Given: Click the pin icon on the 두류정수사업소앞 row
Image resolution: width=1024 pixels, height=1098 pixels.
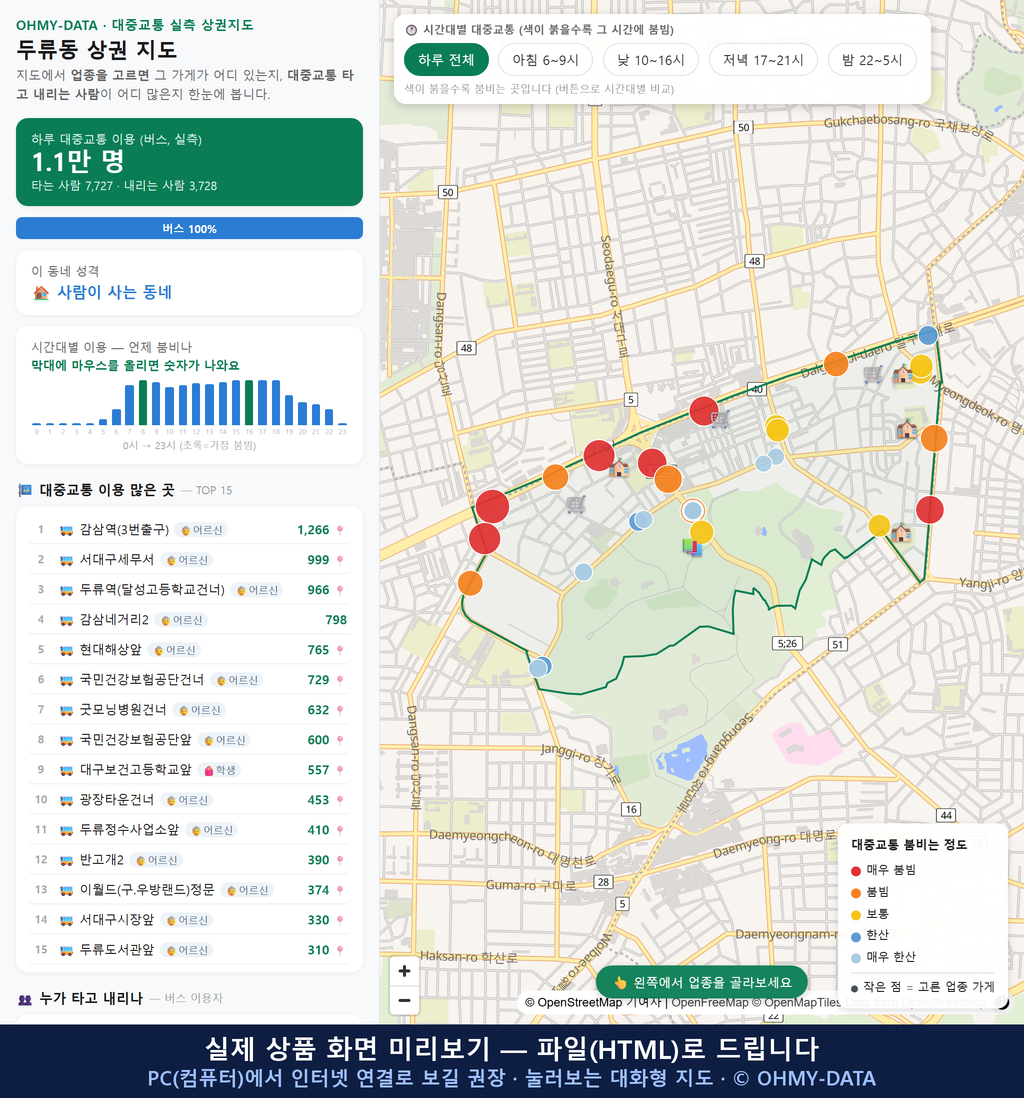Looking at the screenshot, I should point(340,831).
